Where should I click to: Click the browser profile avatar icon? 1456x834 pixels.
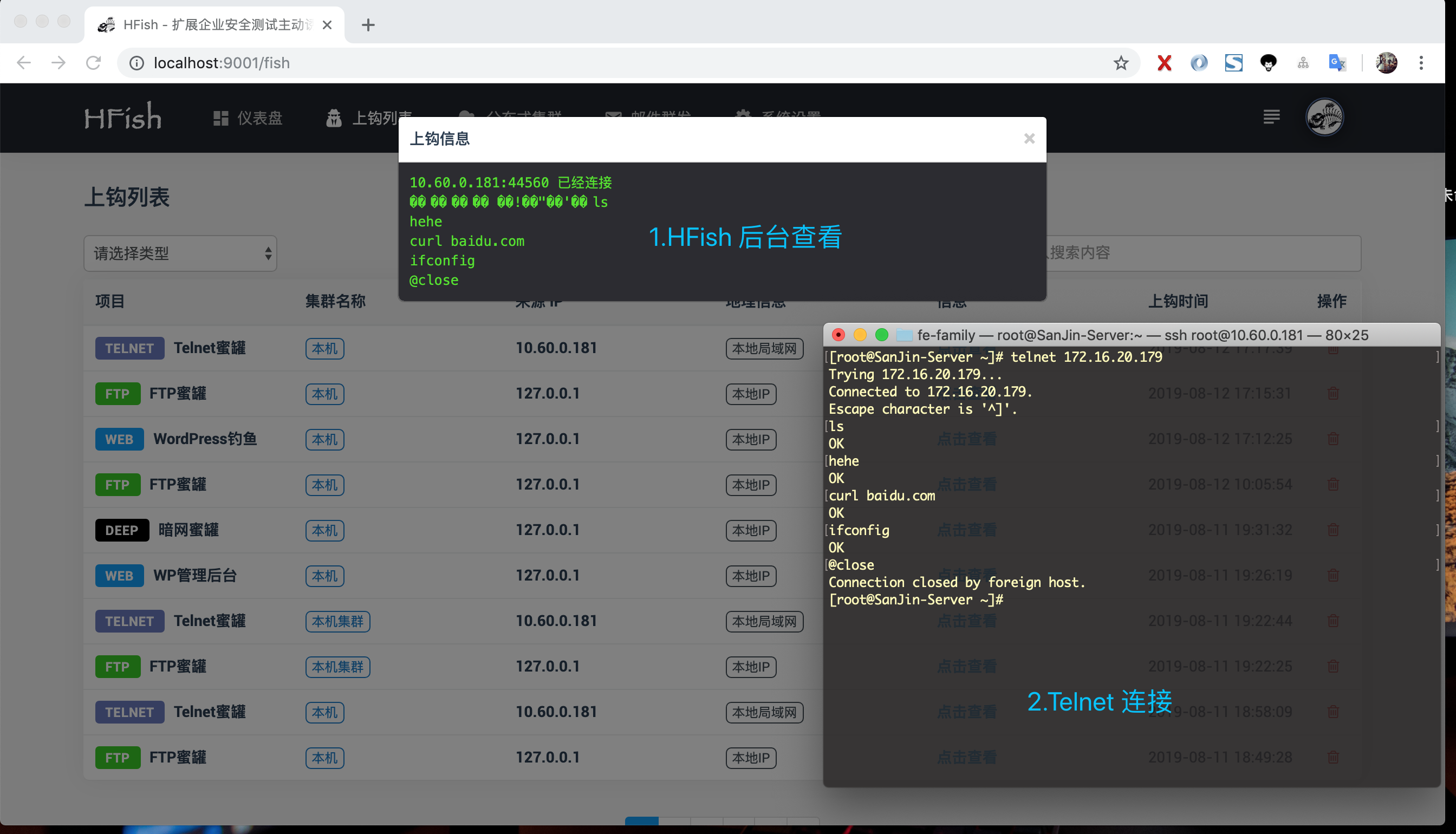1387,62
